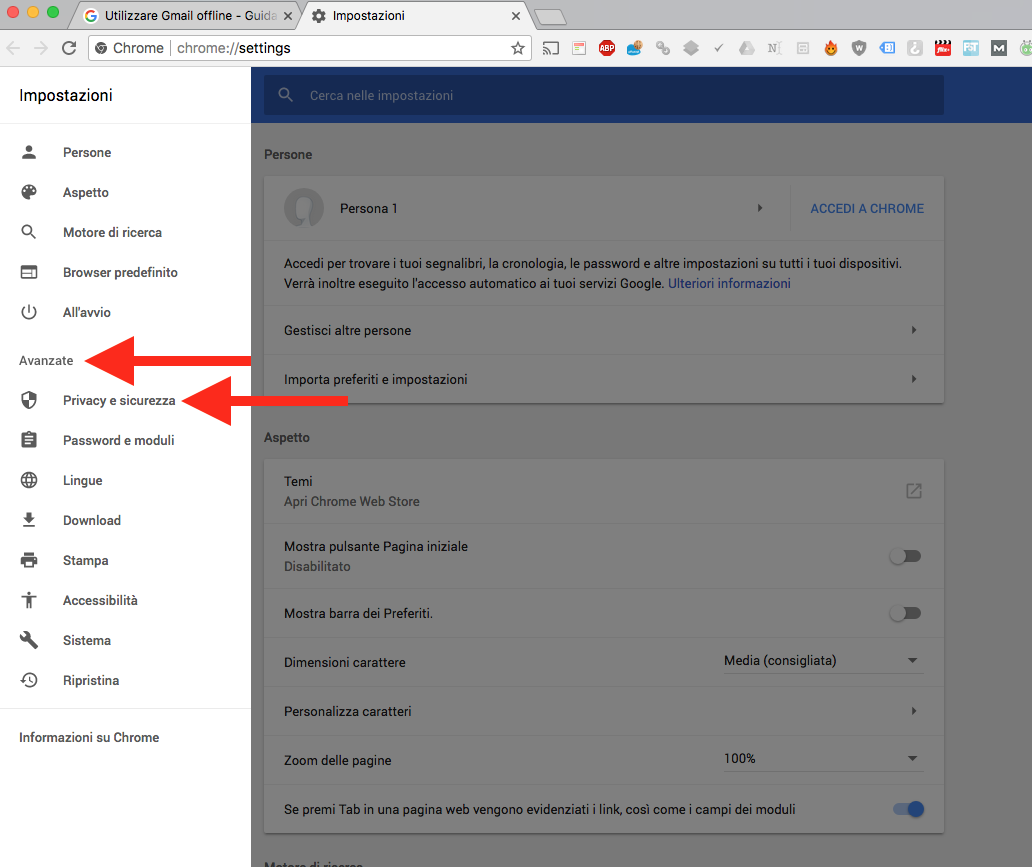Click the Cast icon in toolbar

tap(551, 48)
